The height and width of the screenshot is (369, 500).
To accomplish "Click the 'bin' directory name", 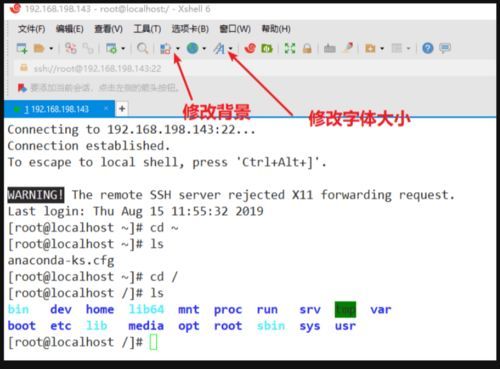I will (18, 309).
